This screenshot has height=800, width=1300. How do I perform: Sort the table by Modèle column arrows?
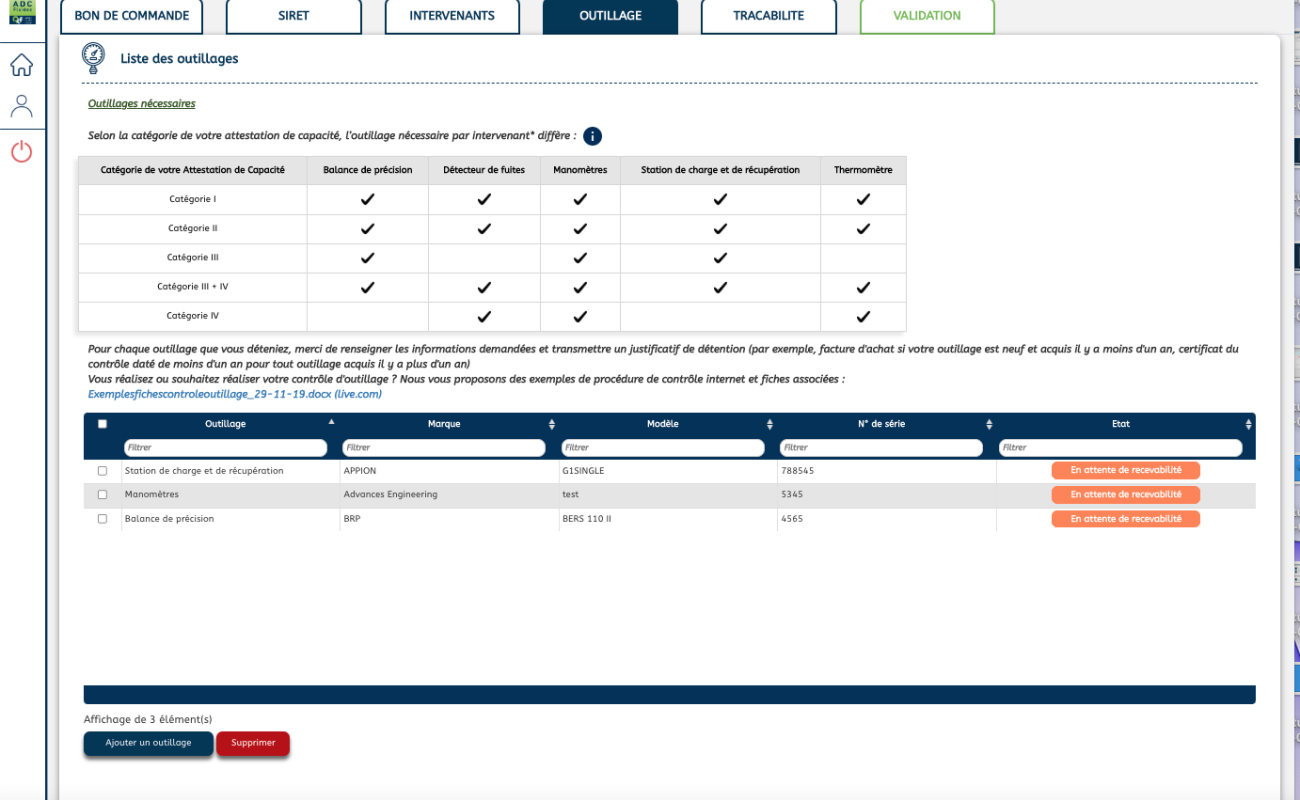(770, 424)
